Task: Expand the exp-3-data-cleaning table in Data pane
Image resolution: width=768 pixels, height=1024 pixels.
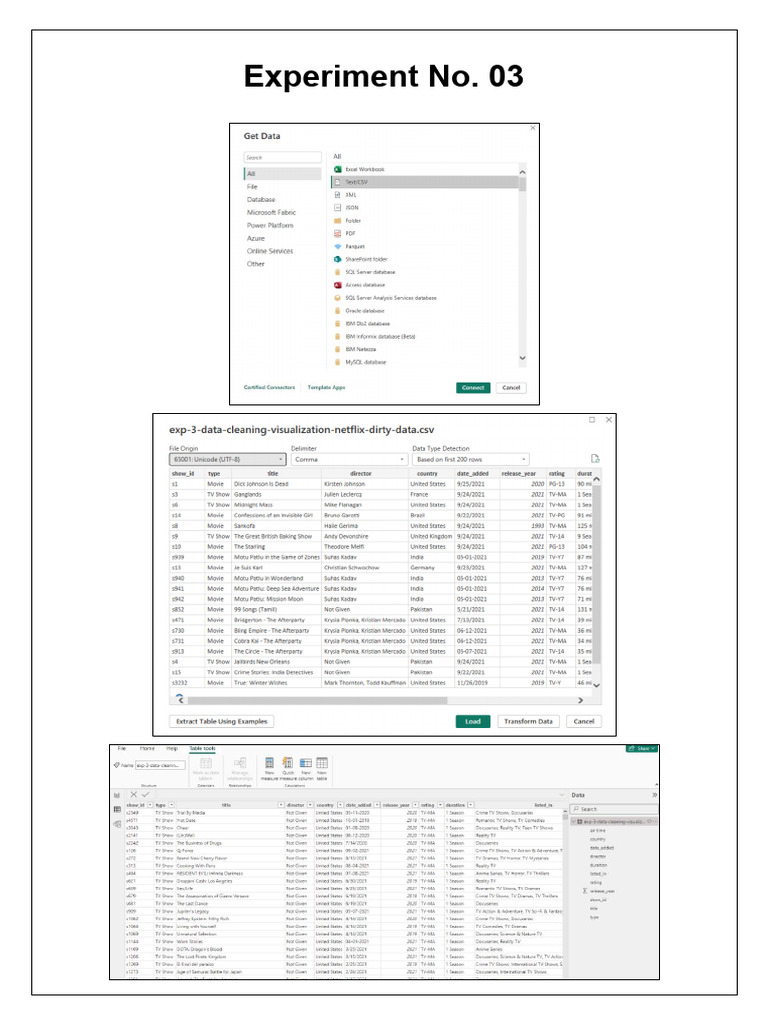Action: tap(574, 822)
